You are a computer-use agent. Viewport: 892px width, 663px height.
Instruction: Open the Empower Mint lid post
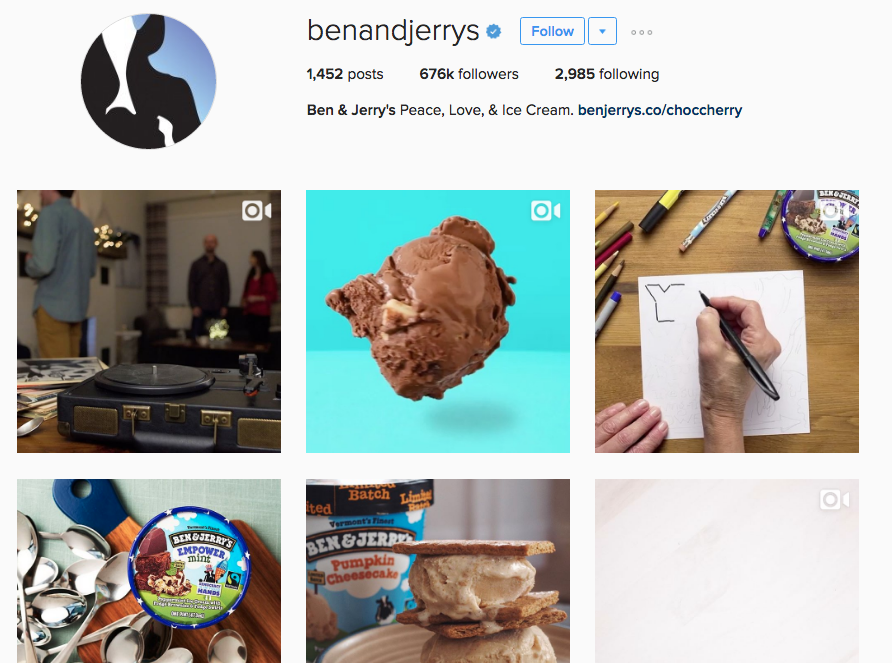coord(149,571)
